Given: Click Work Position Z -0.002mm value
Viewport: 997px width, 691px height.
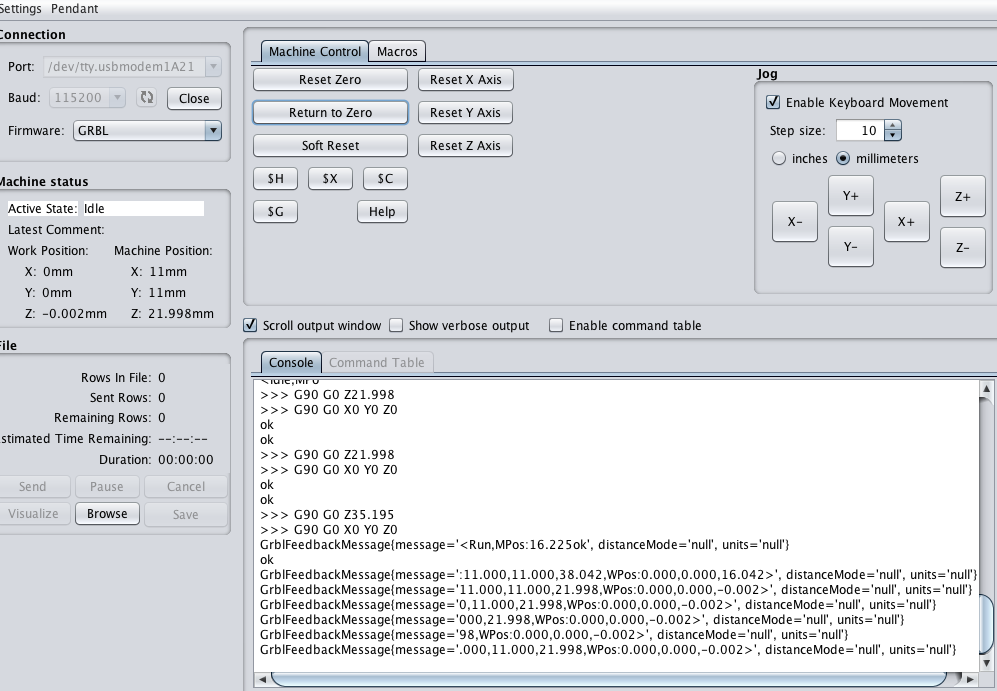Looking at the screenshot, I should tap(74, 313).
